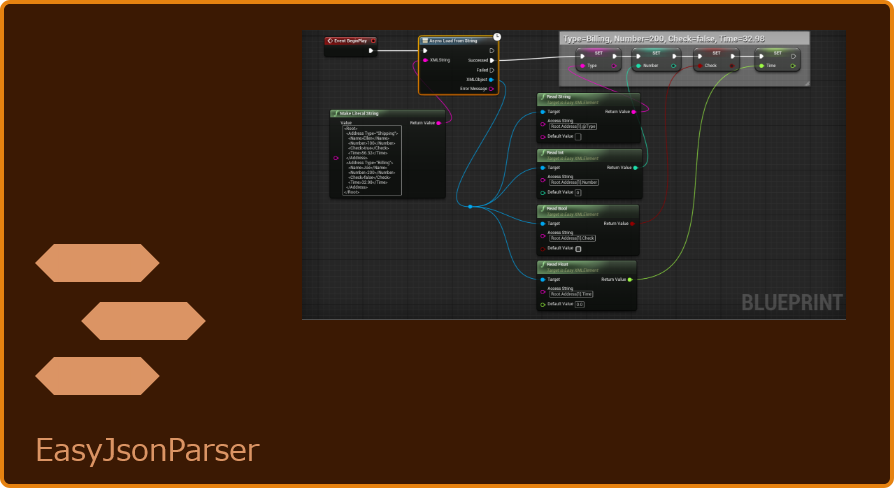Select the Read String node header
The width and height of the screenshot is (894, 488).
pyautogui.click(x=588, y=99)
